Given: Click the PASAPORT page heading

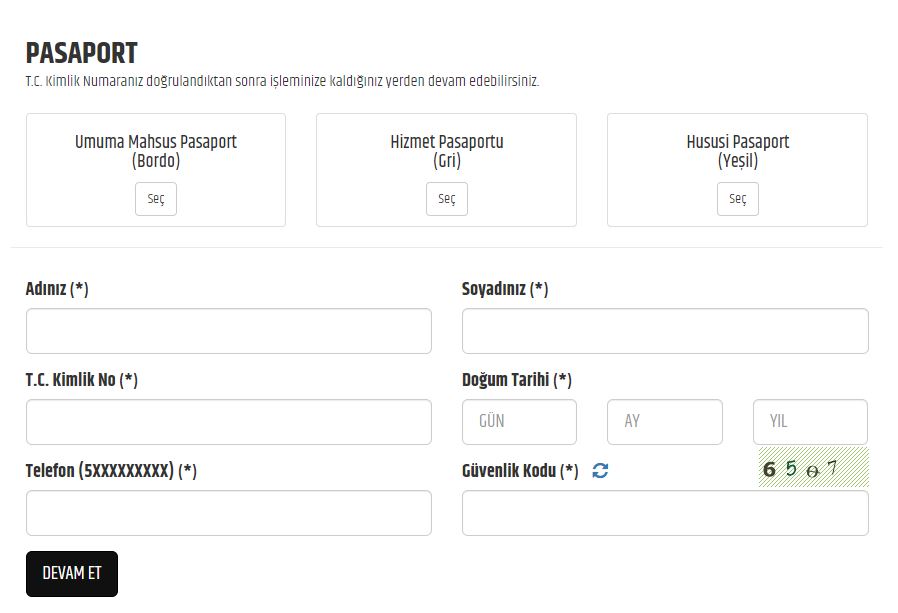Looking at the screenshot, I should pyautogui.click(x=82, y=53).
